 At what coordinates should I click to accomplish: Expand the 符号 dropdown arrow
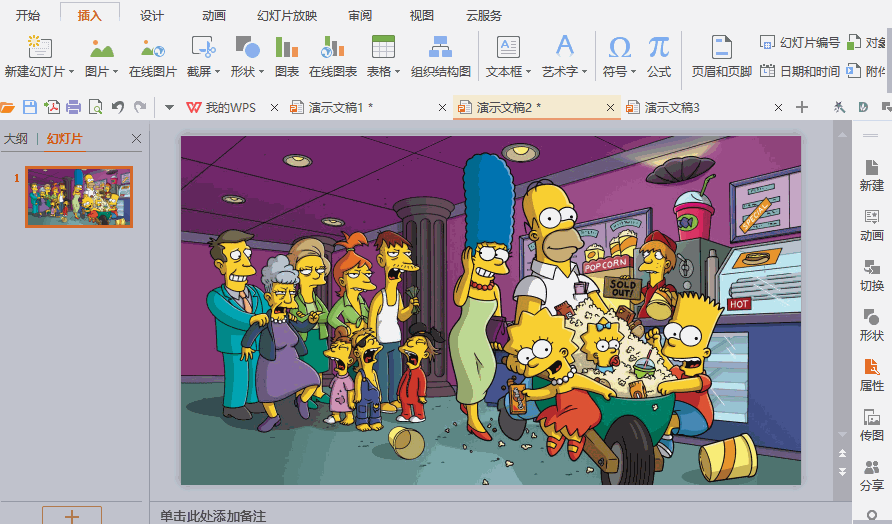pos(633,72)
